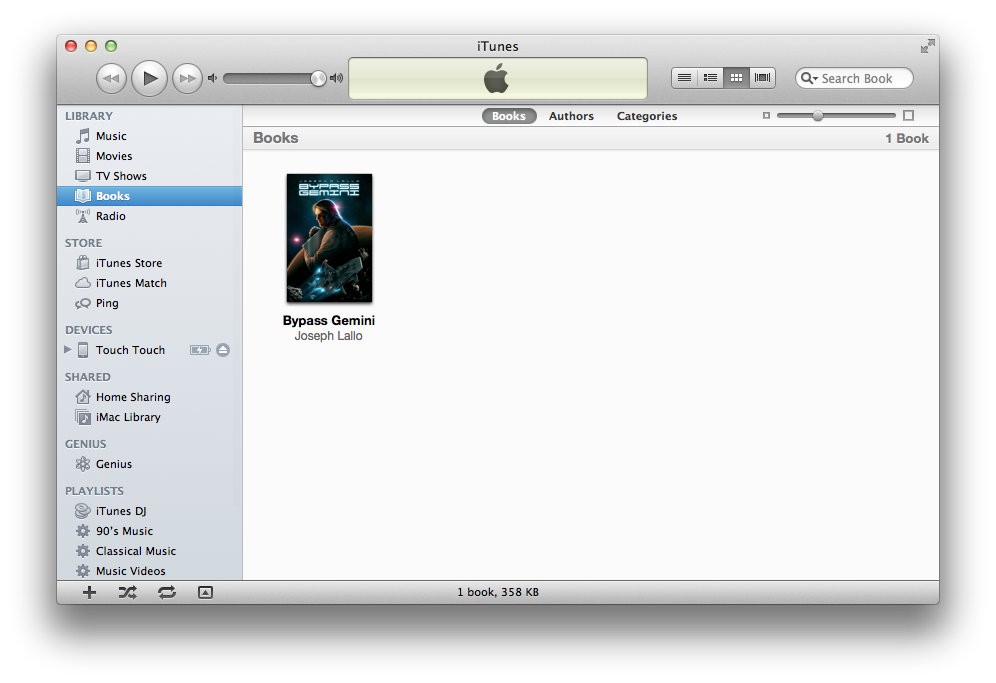Image resolution: width=996 pixels, height=683 pixels.
Task: Go back to the previous track
Action: [x=111, y=78]
